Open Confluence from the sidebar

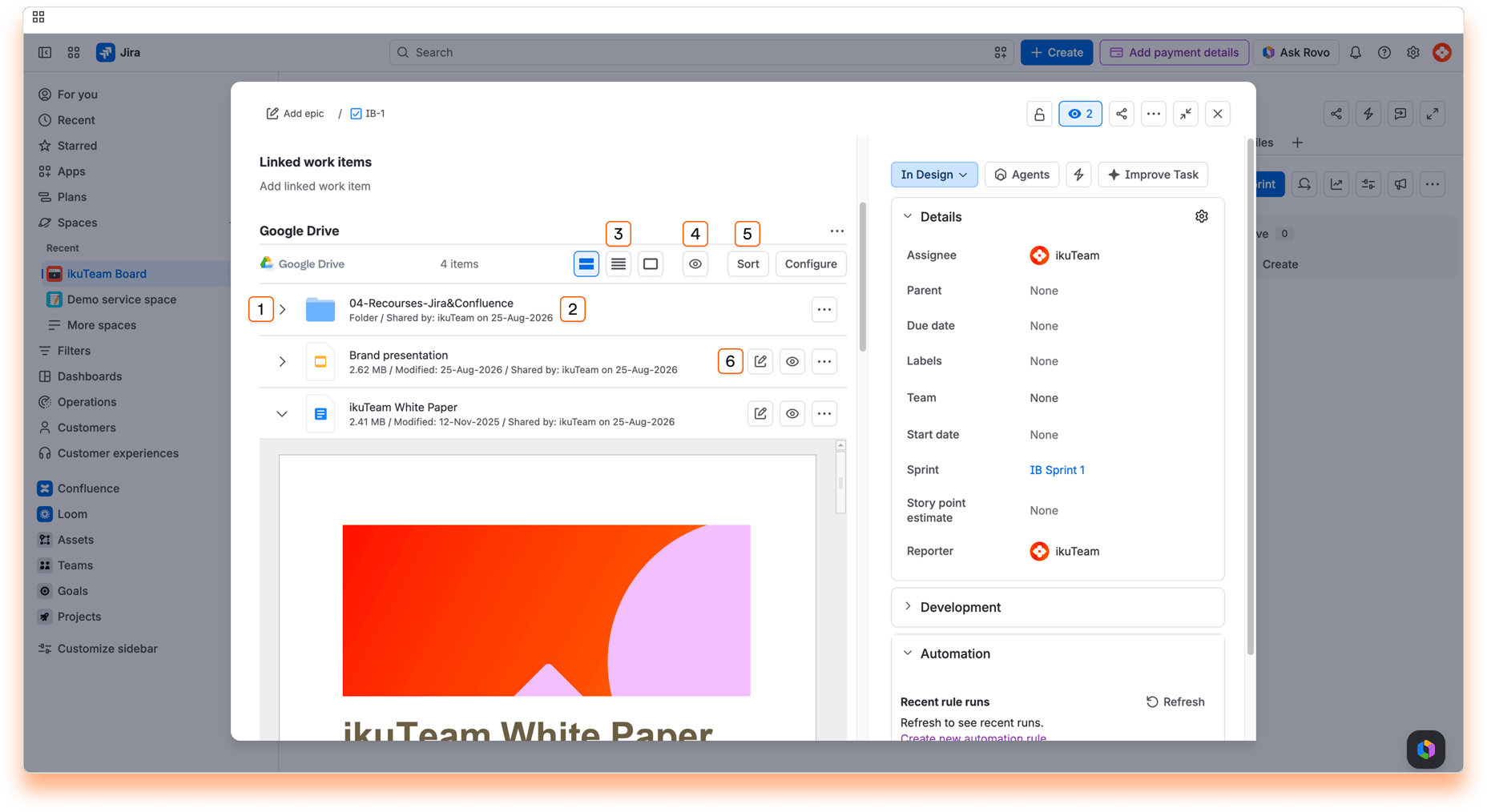[x=88, y=488]
